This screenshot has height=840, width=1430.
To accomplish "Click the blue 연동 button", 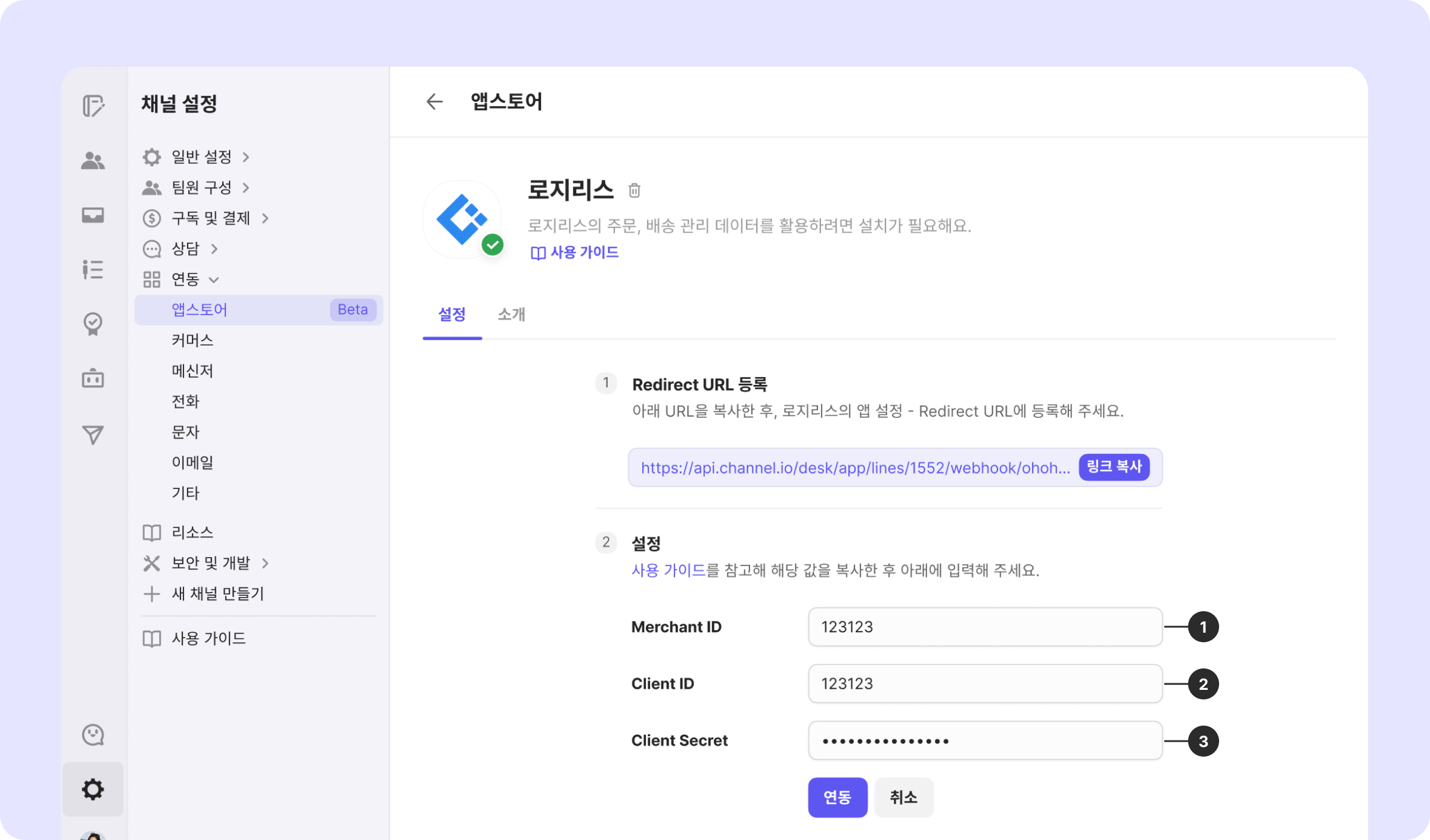I will tap(837, 797).
